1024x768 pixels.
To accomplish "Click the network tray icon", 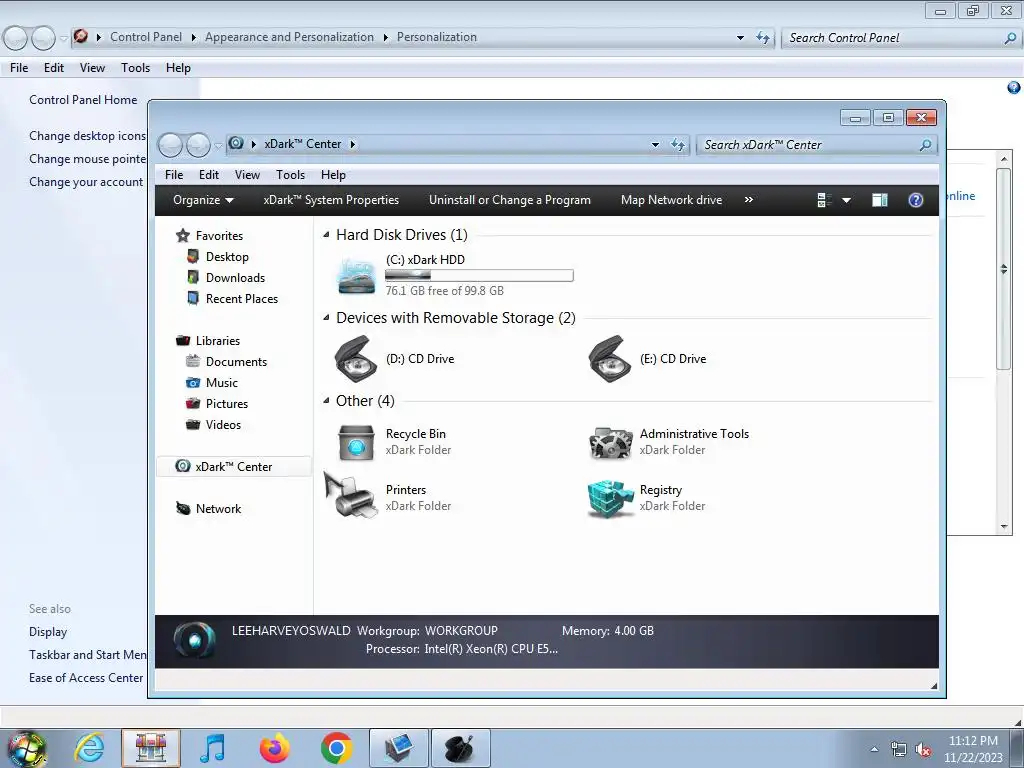I will (x=899, y=750).
